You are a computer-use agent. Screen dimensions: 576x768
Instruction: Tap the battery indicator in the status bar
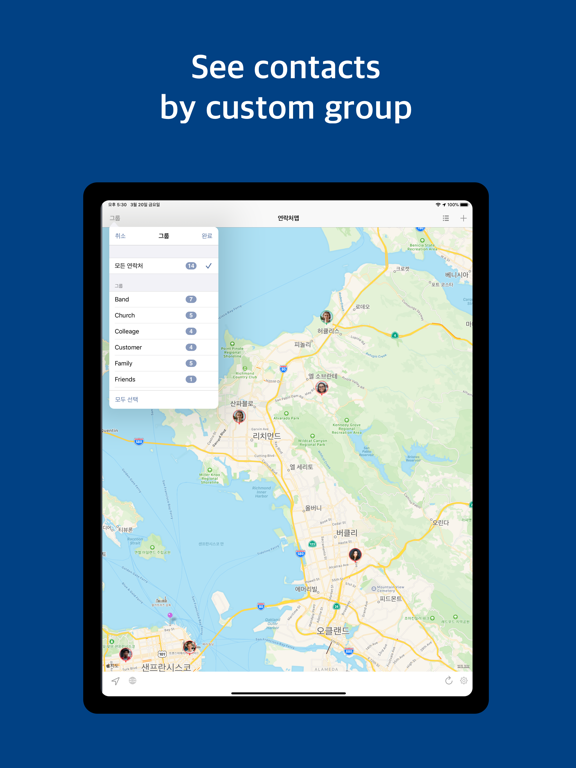click(x=464, y=205)
